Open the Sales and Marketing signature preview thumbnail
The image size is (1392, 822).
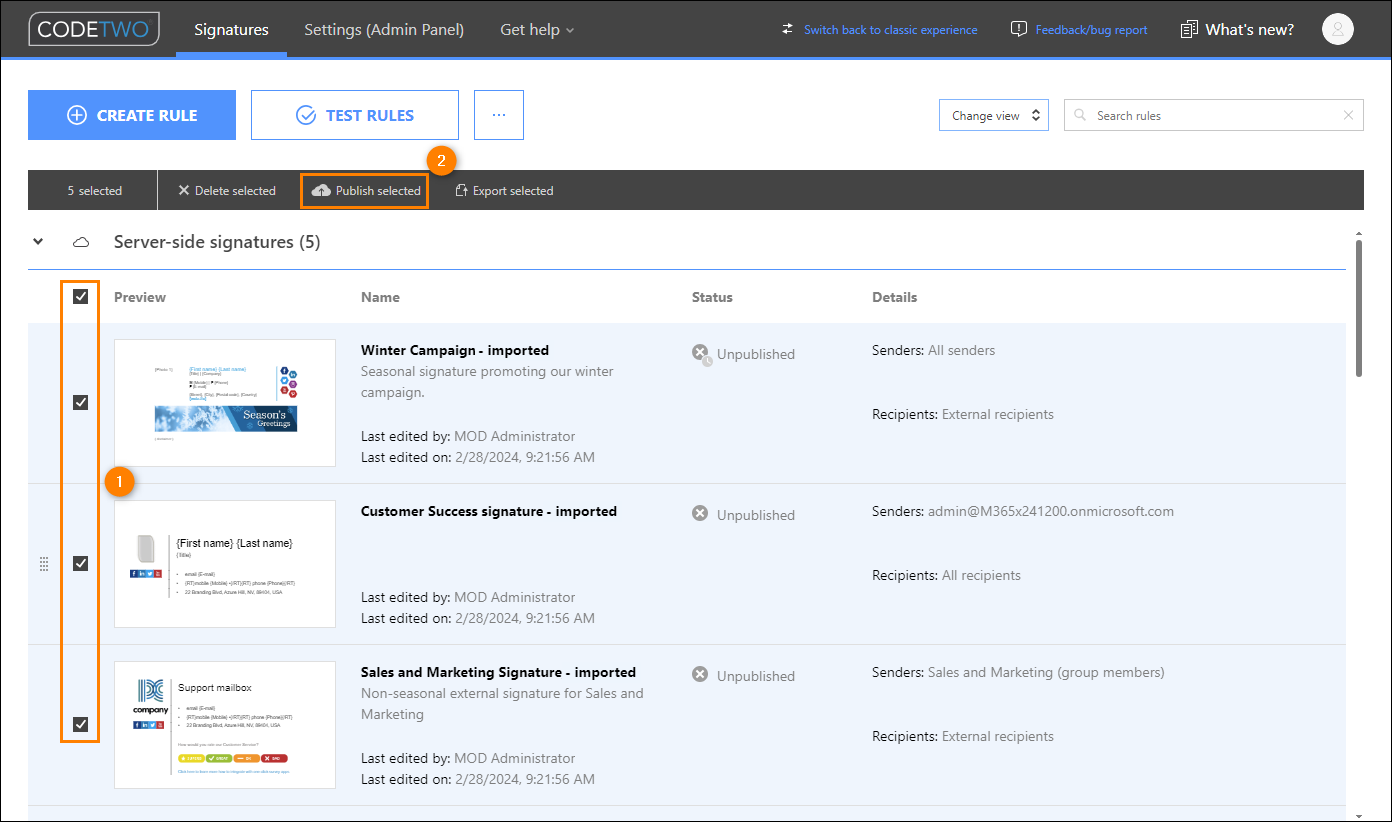click(x=225, y=725)
